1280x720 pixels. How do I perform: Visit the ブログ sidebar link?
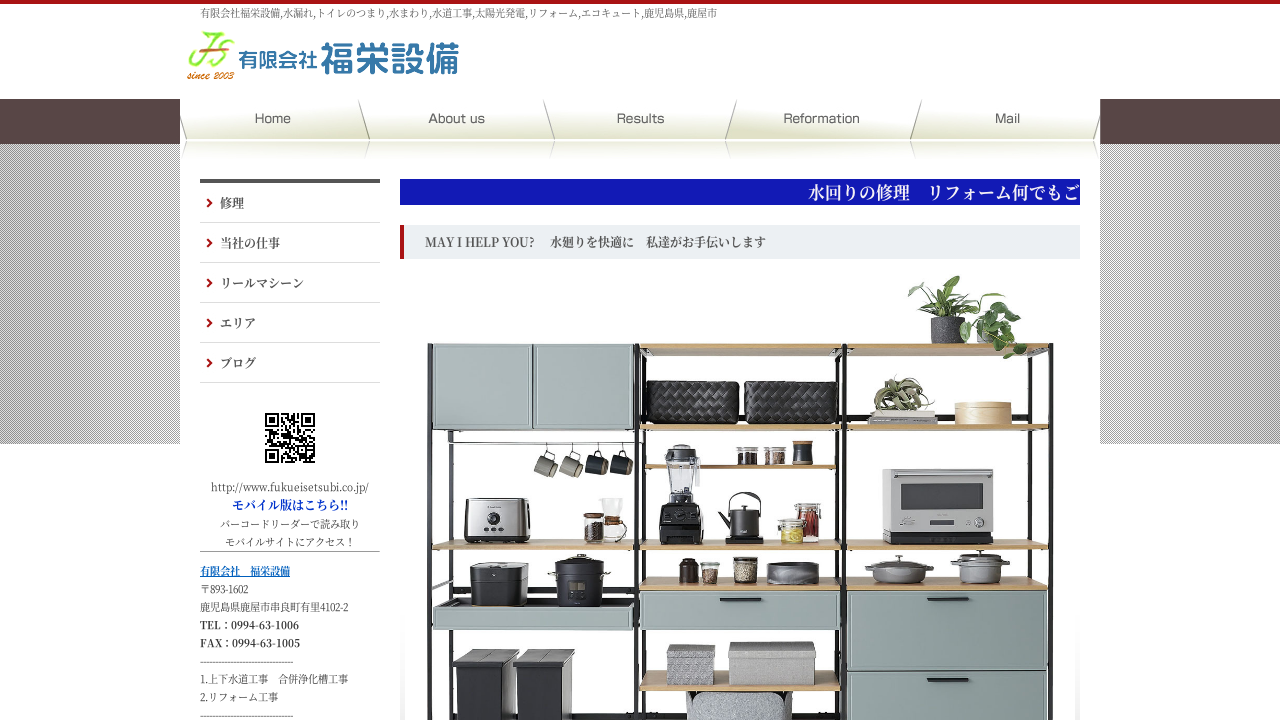tap(239, 363)
